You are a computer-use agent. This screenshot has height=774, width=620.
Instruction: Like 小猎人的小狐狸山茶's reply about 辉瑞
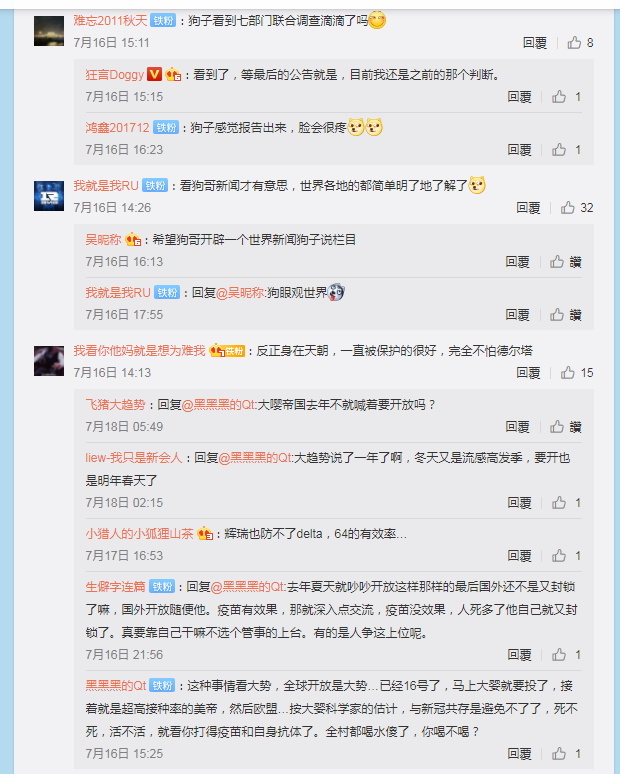559,556
